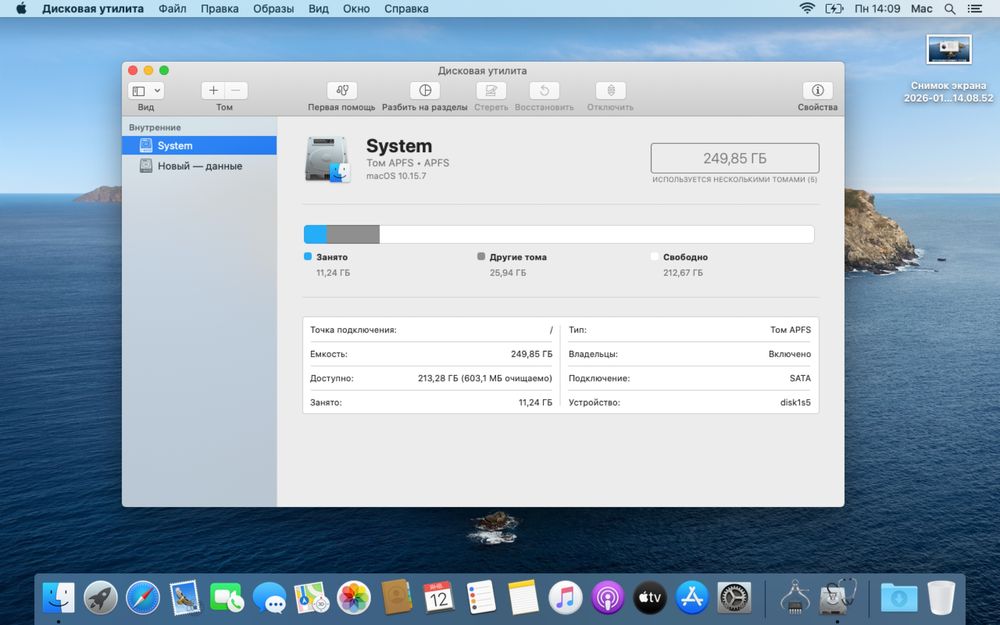Image resolution: width=1000 pixels, height=625 pixels.
Task: Click the Wi-Fi status icon
Action: [x=807, y=9]
